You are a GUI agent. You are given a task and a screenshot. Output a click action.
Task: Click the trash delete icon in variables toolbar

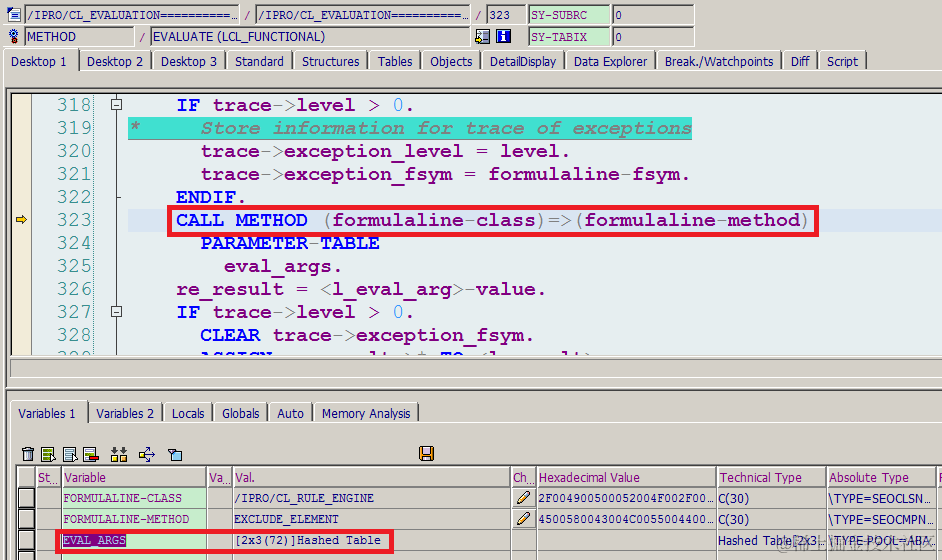(x=28, y=454)
